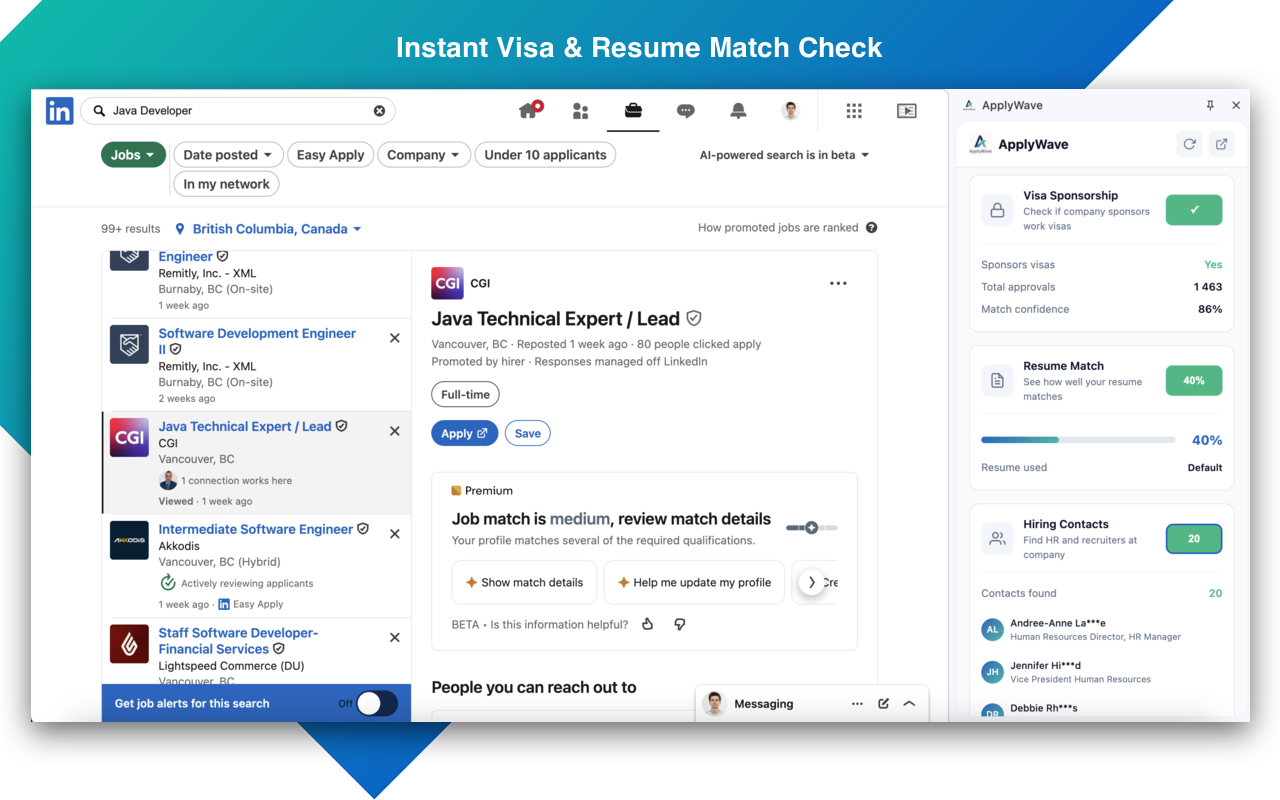This screenshot has height=800, width=1280.
Task: Open the CGI company page link
Action: [x=480, y=284]
